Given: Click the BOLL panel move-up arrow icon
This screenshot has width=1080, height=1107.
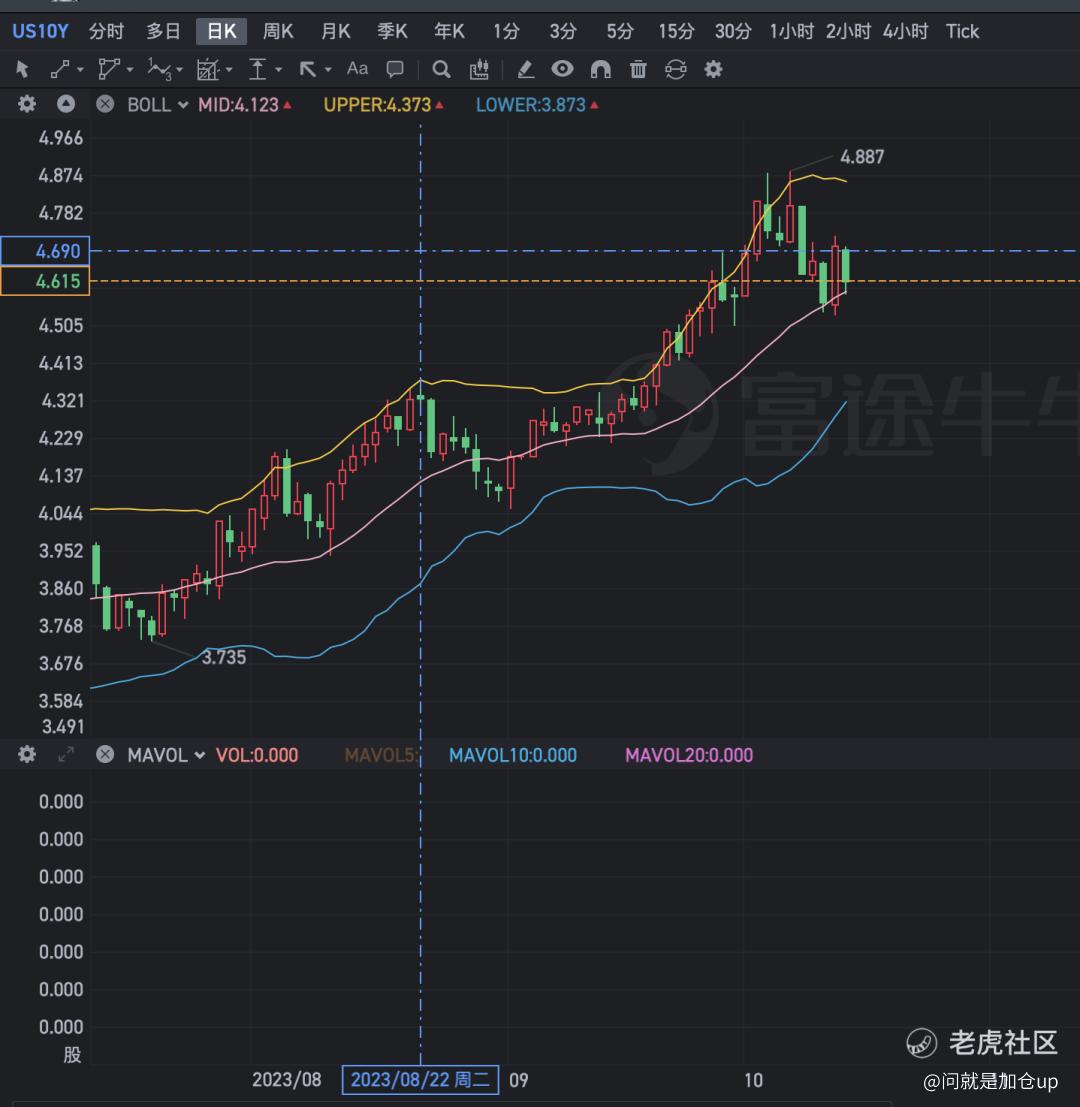Looking at the screenshot, I should (x=66, y=104).
